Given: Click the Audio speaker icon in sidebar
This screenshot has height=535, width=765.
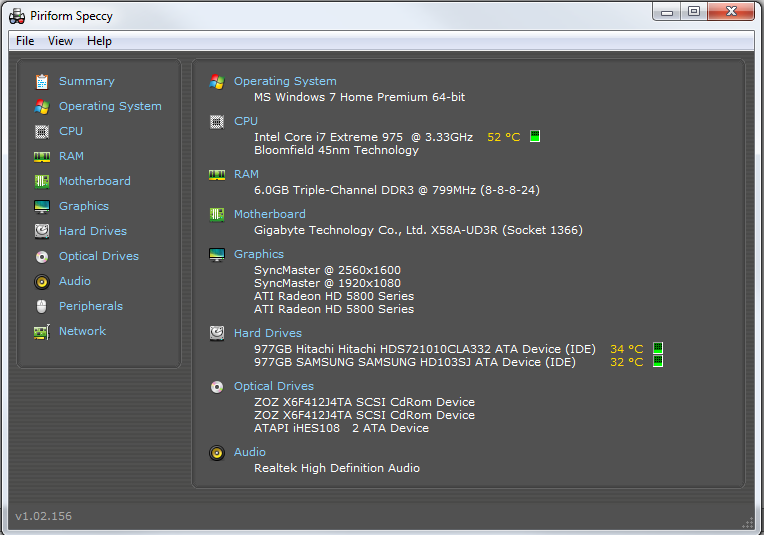Looking at the screenshot, I should click(x=42, y=281).
